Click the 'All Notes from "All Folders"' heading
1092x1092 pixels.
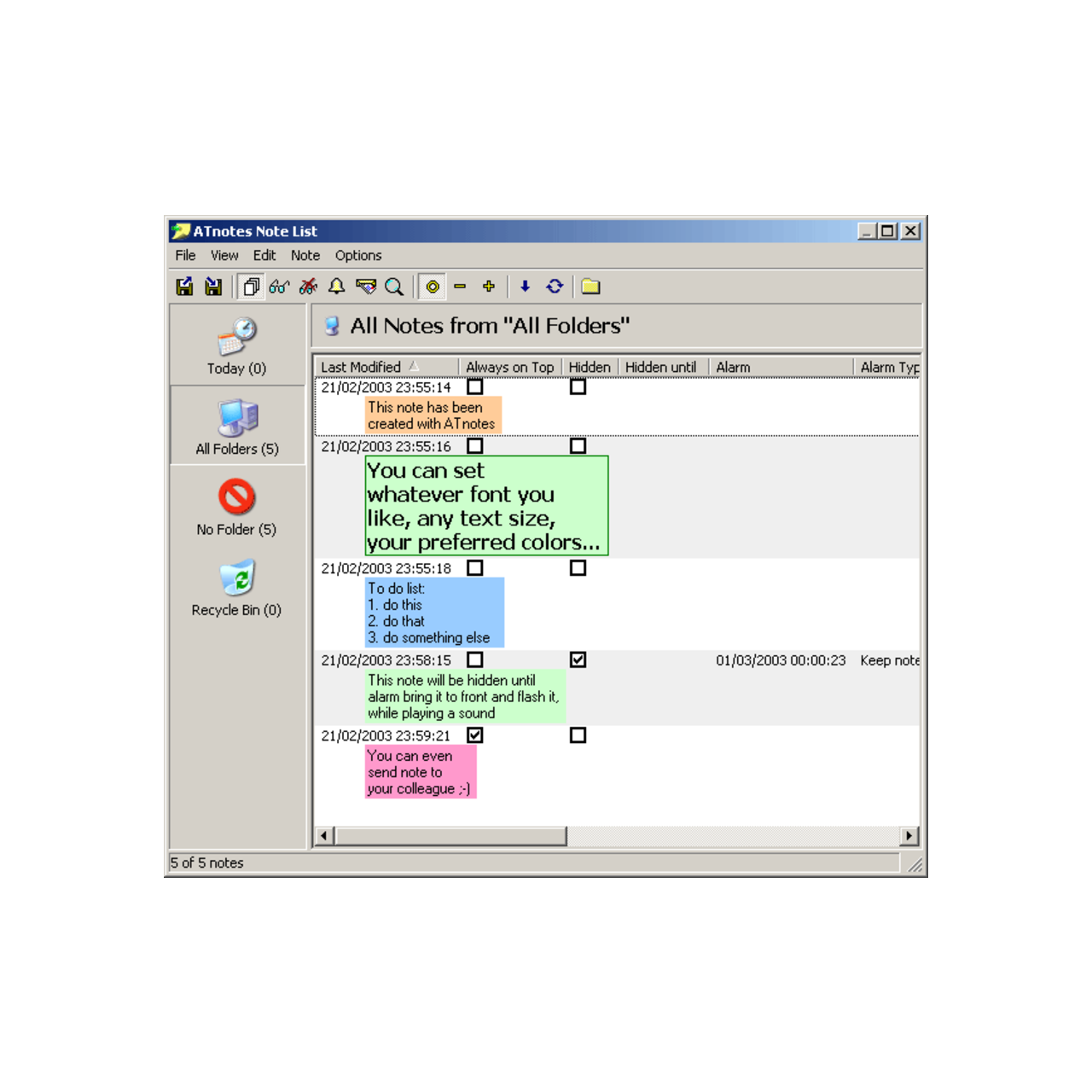tap(490, 326)
